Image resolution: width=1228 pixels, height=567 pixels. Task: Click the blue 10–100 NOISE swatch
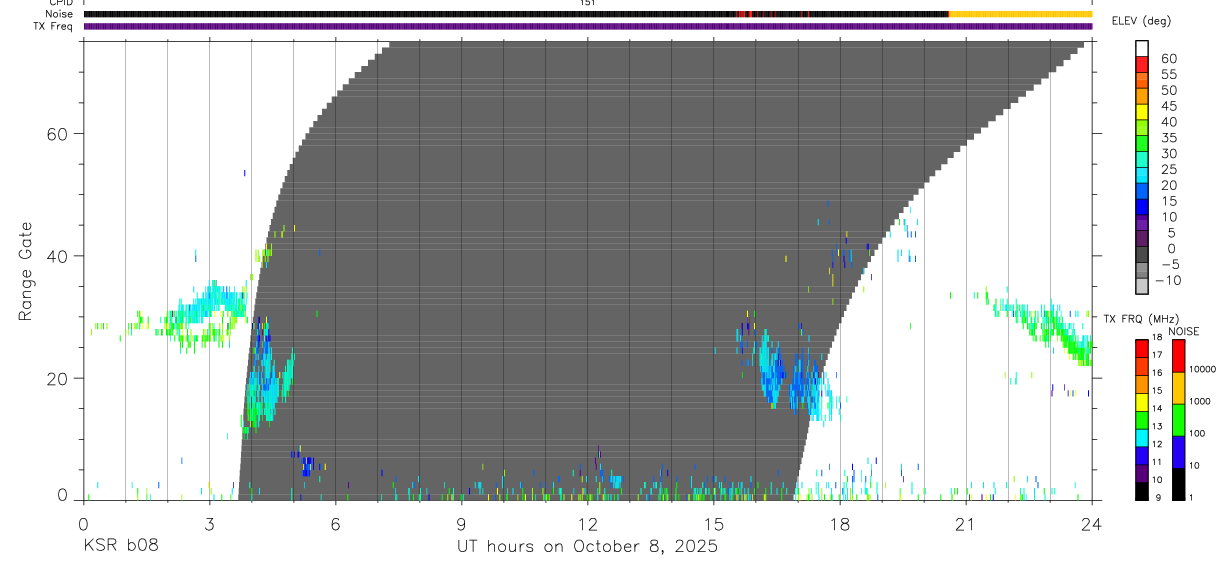coord(1179,452)
